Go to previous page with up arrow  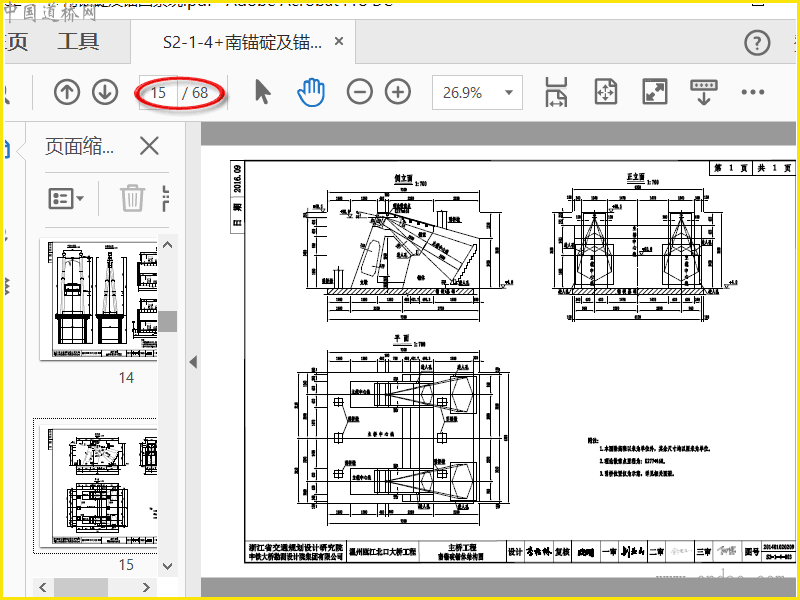coord(67,92)
